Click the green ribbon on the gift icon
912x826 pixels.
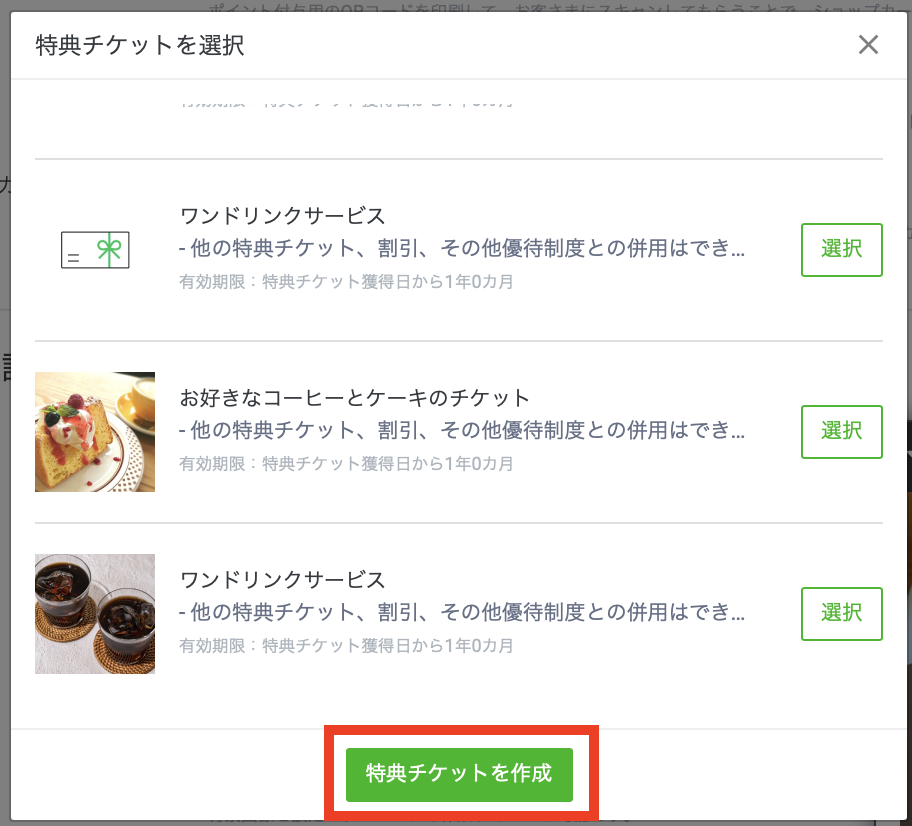point(109,249)
